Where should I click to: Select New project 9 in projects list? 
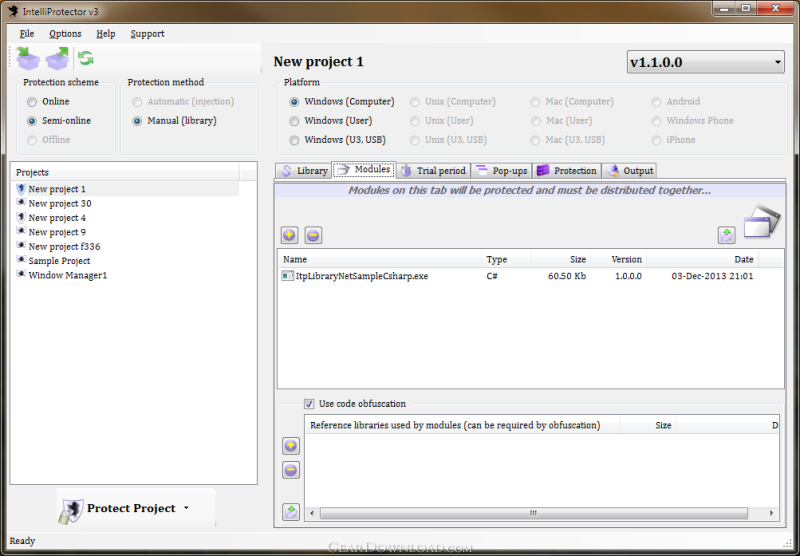[126, 232]
